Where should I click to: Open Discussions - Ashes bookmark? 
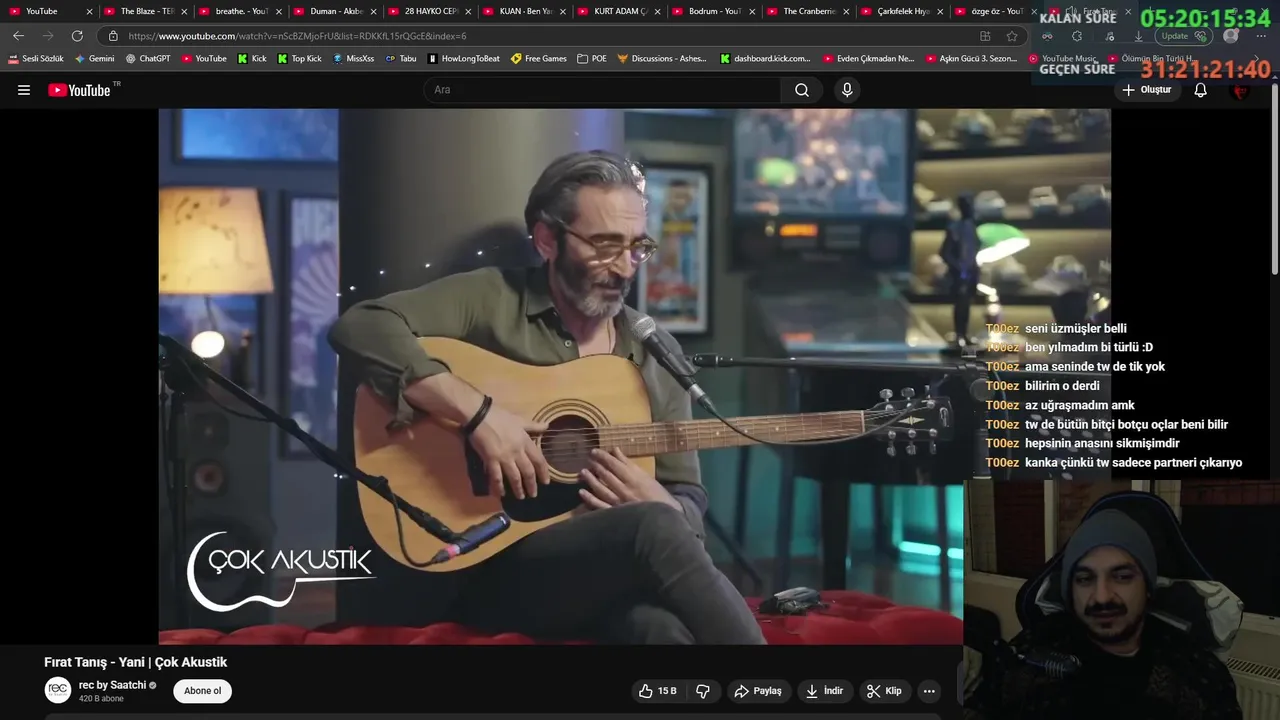point(662,59)
